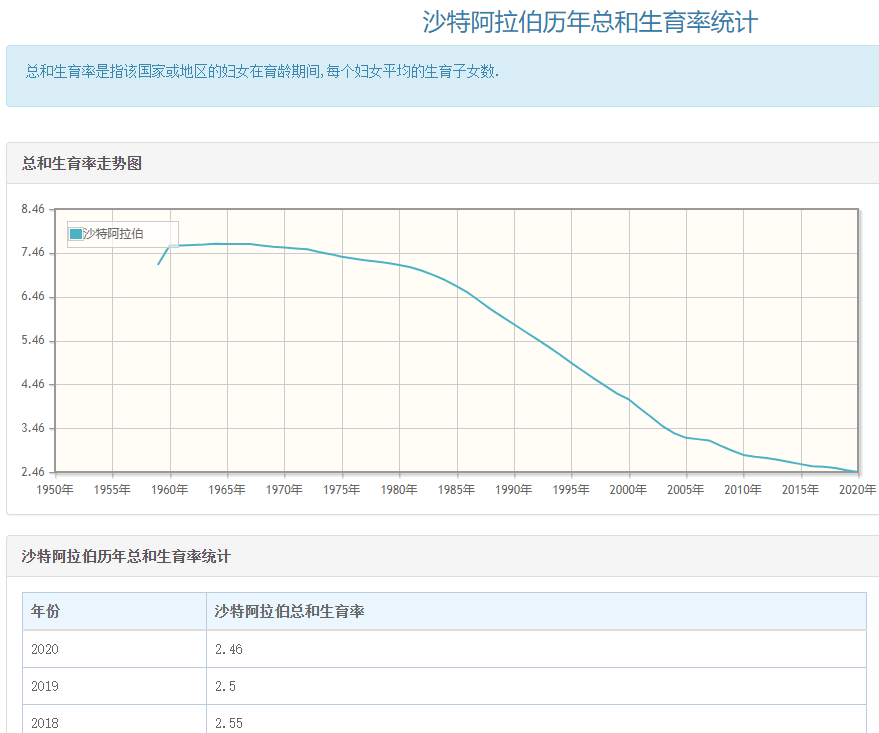Click the 5.46 y-axis label
This screenshot has width=879, height=733.
pos(33,341)
